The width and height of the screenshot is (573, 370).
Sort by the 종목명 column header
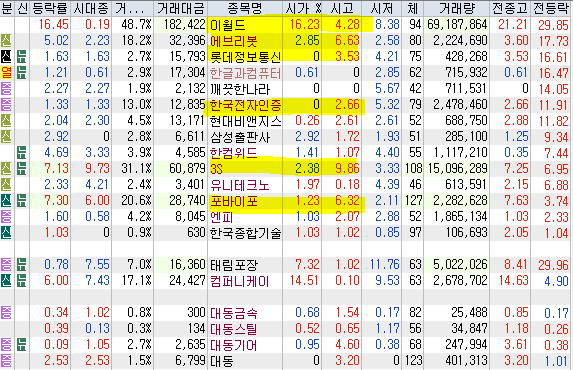pos(245,8)
